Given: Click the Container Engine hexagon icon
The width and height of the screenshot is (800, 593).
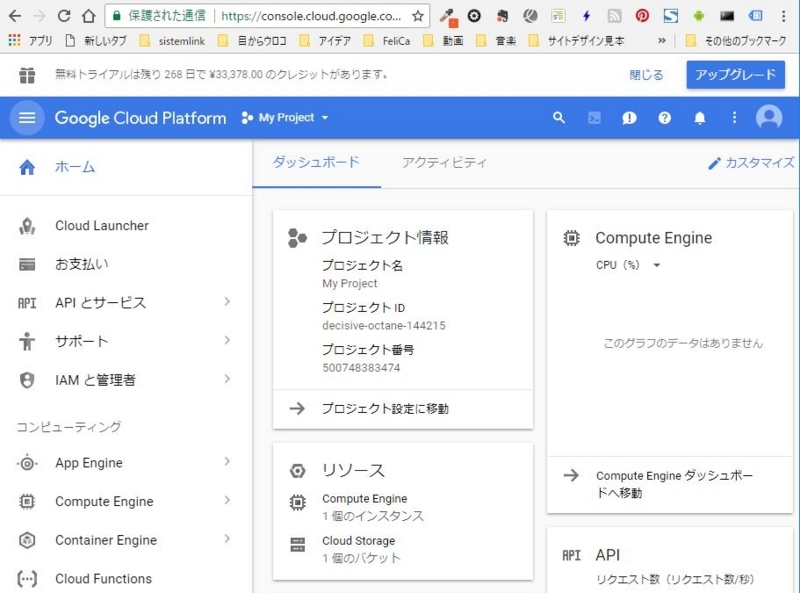Looking at the screenshot, I should pos(27,540).
